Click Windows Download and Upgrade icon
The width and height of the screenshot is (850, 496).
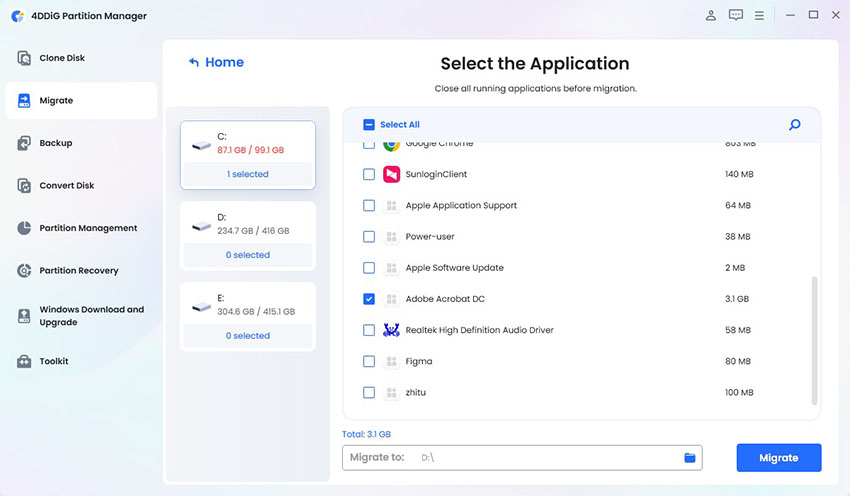[24, 315]
